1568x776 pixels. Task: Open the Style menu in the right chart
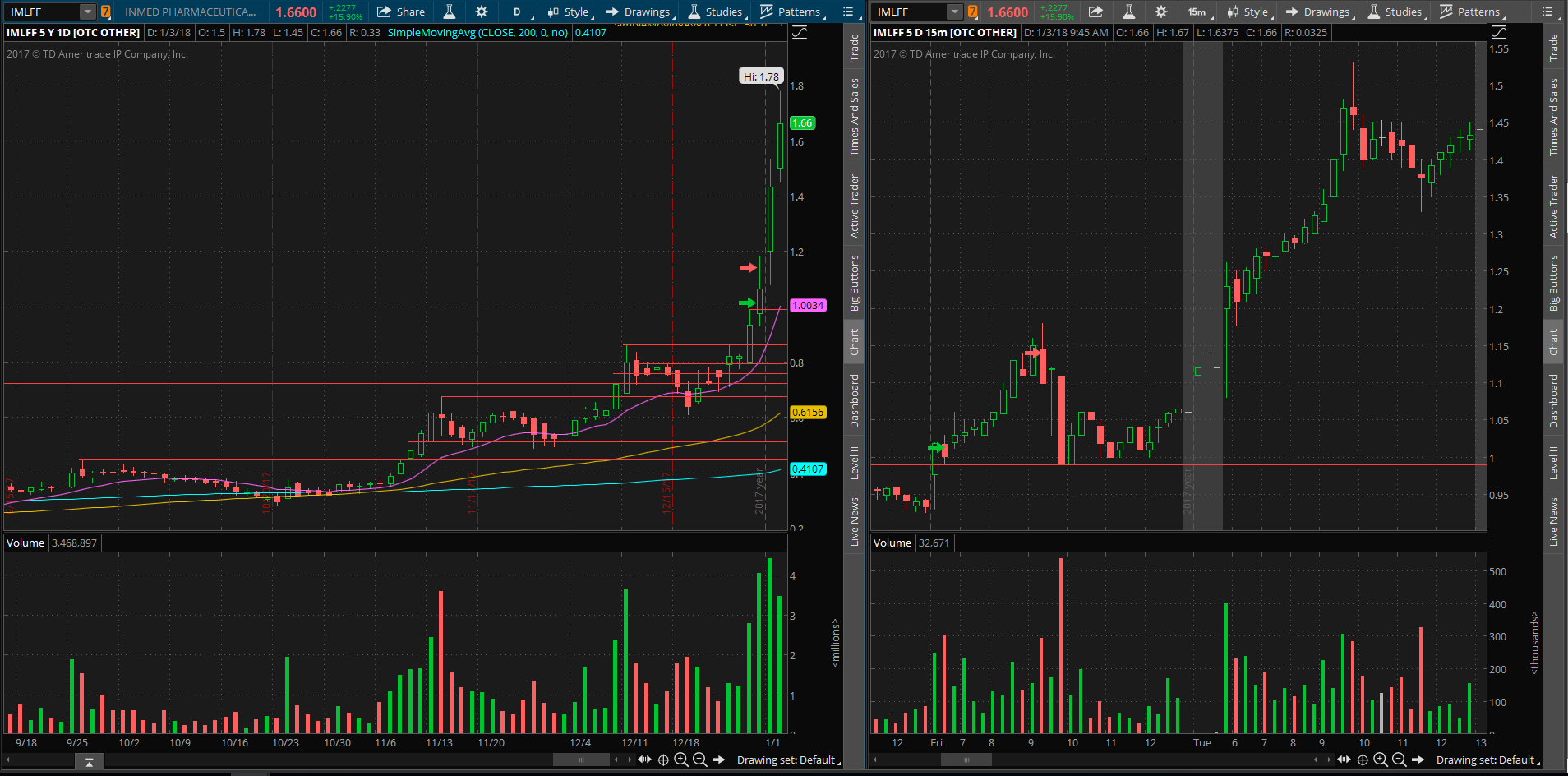pyautogui.click(x=1248, y=12)
